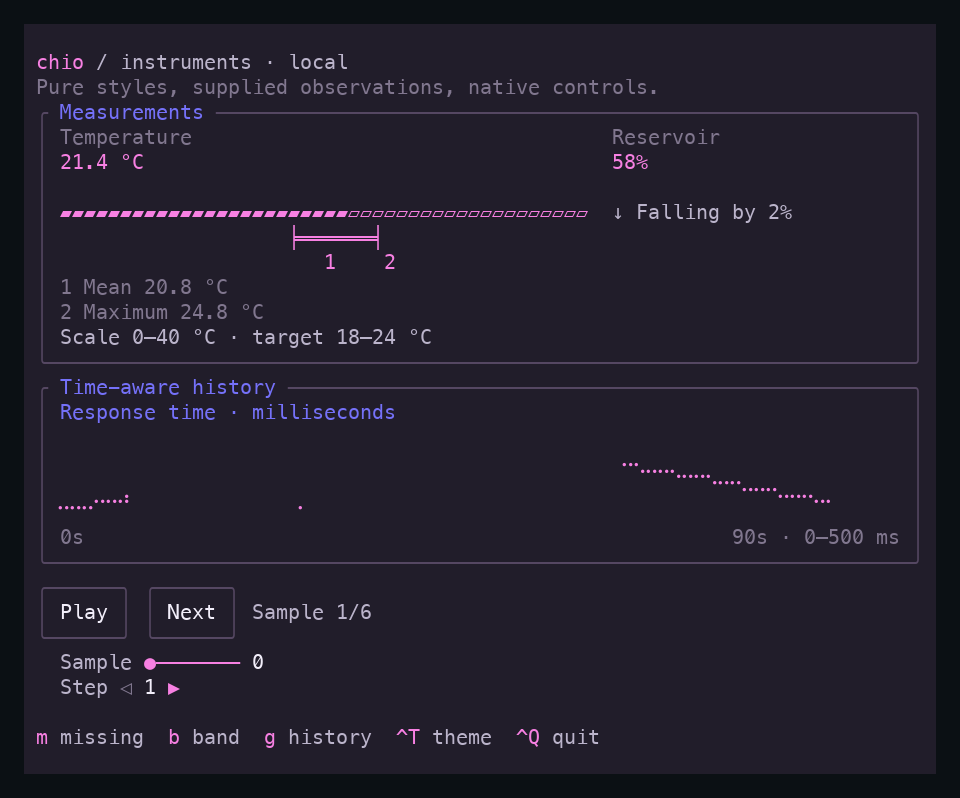The image size is (960, 798).
Task: Click the Reservoir 58% value
Action: 630,162
